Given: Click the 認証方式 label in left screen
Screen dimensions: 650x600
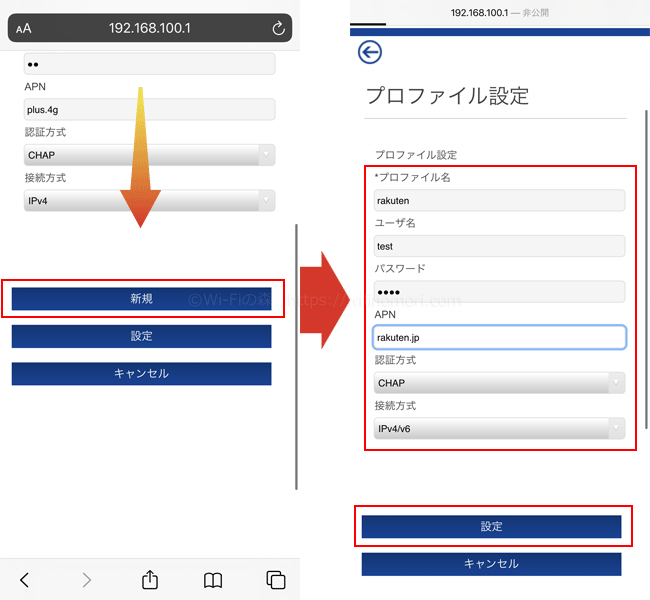Looking at the screenshot, I should click(45, 132).
